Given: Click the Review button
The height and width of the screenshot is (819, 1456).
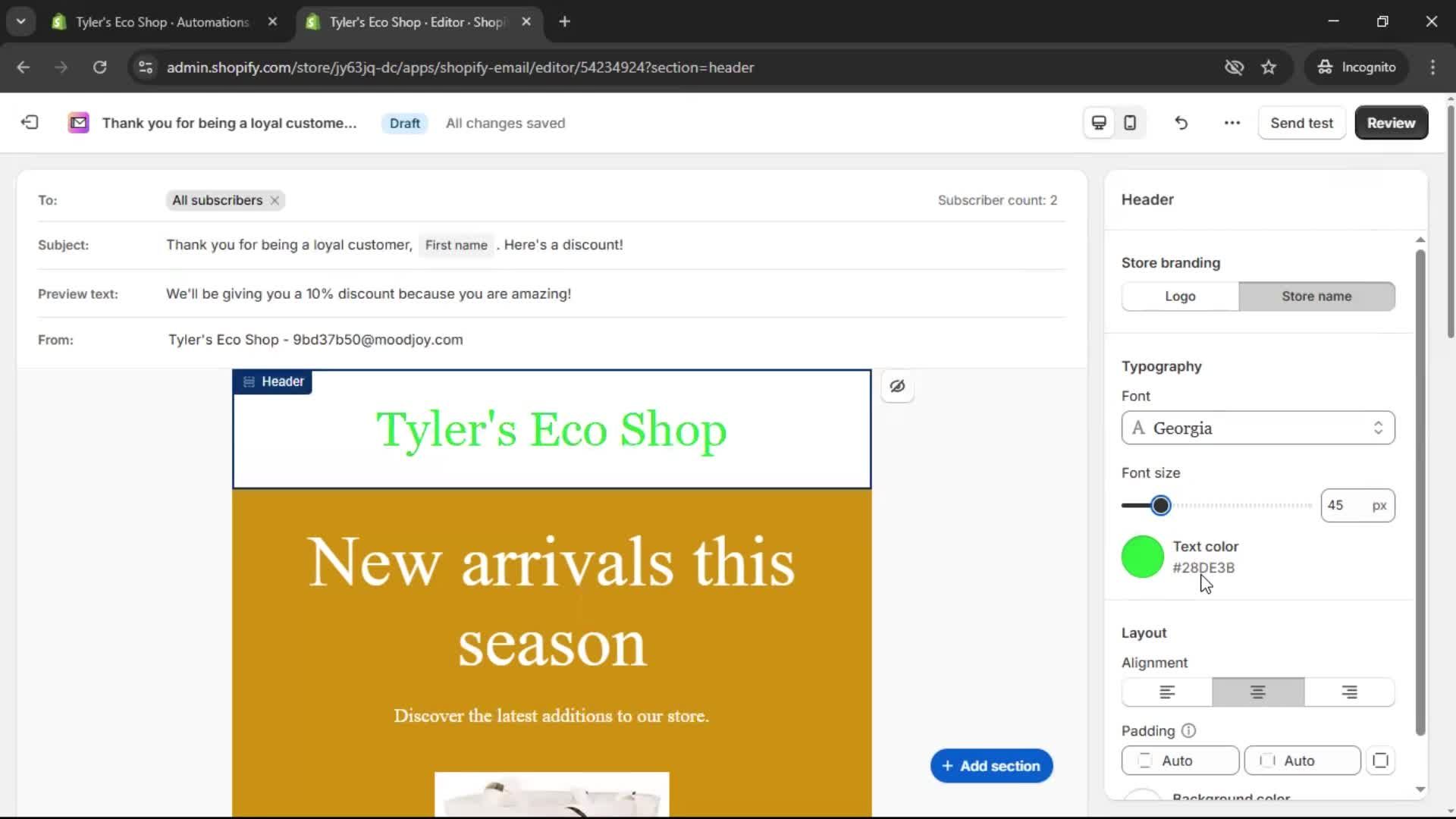Looking at the screenshot, I should (1391, 122).
